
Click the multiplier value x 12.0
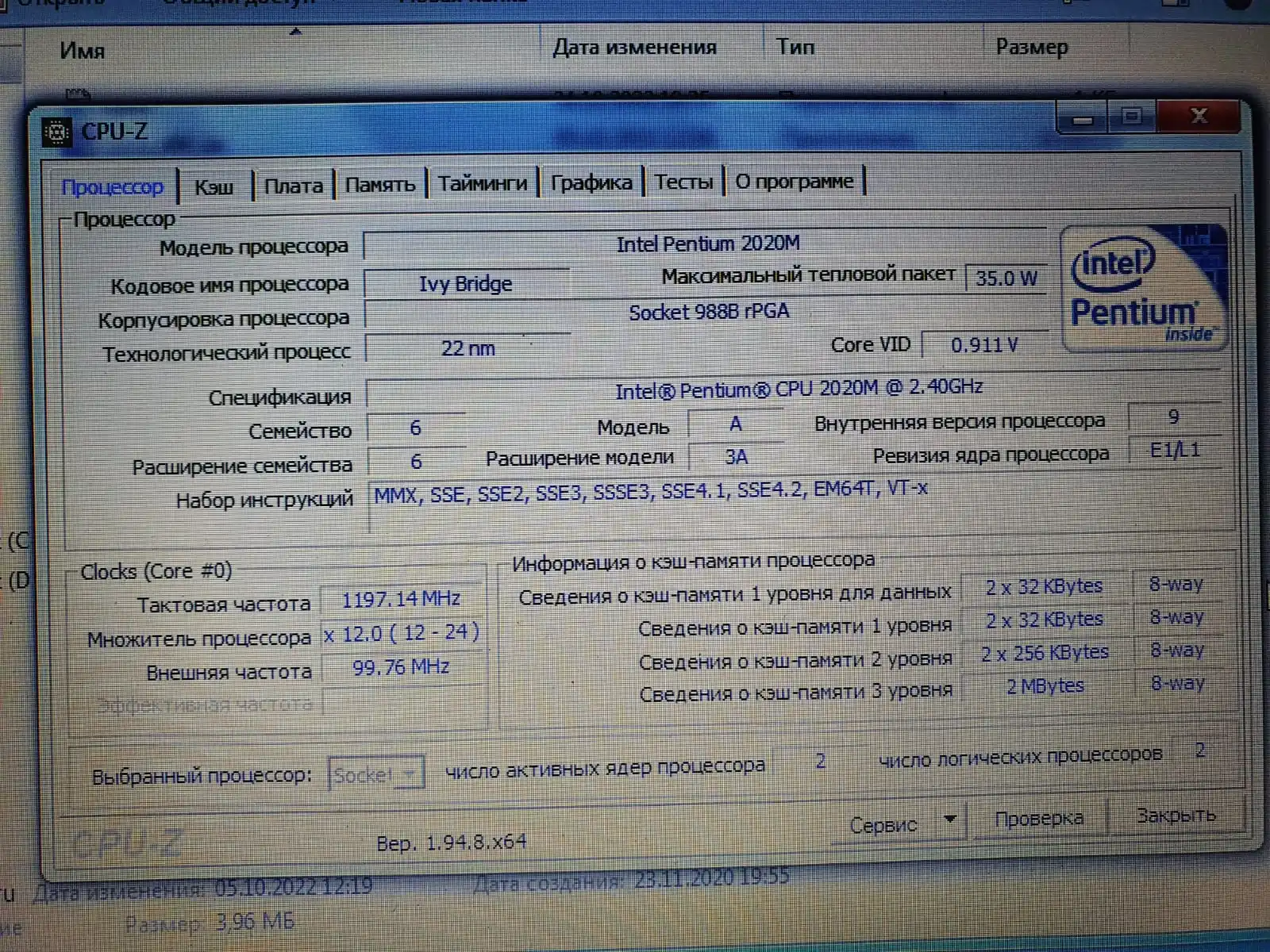(x=402, y=633)
